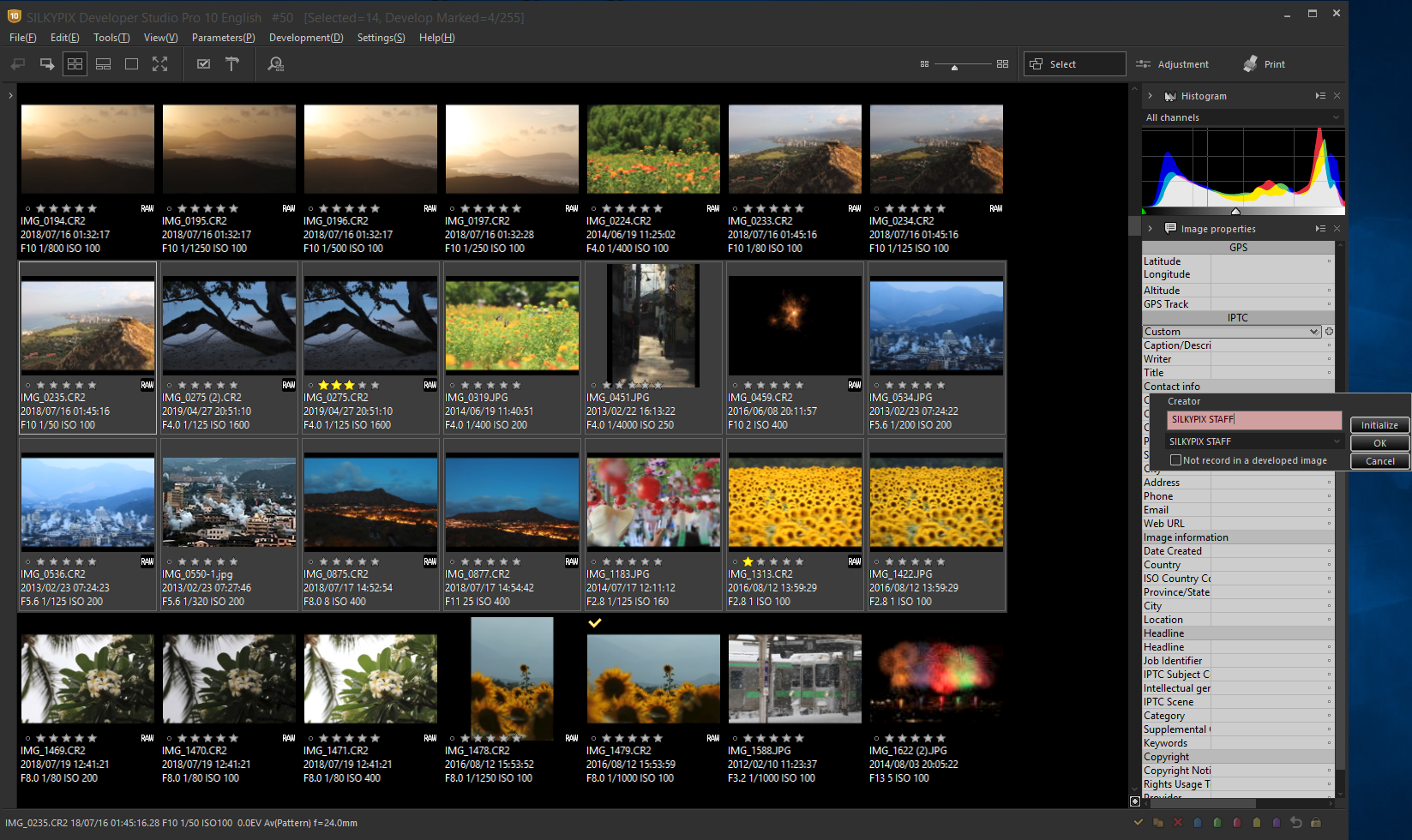Open the Tools menu
This screenshot has height=840, width=1412.
pyautogui.click(x=111, y=38)
